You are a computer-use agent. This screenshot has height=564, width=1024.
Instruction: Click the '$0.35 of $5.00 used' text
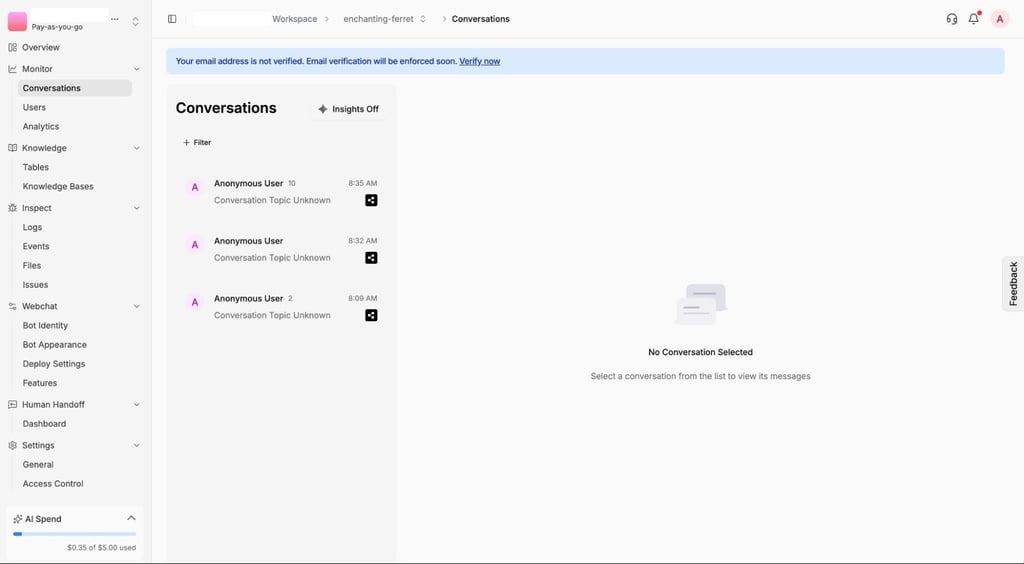coord(101,548)
